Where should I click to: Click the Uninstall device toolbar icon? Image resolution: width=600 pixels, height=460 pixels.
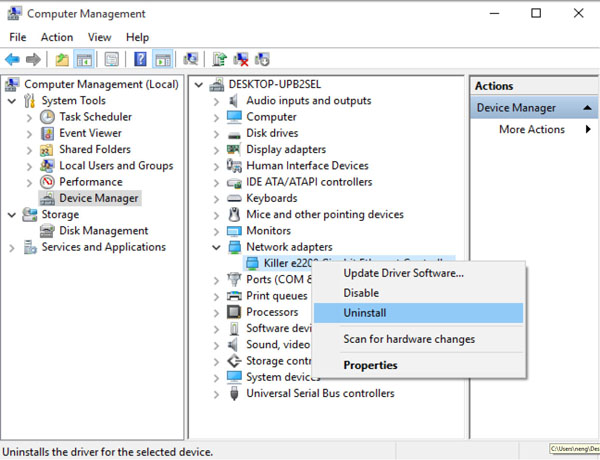[x=242, y=60]
